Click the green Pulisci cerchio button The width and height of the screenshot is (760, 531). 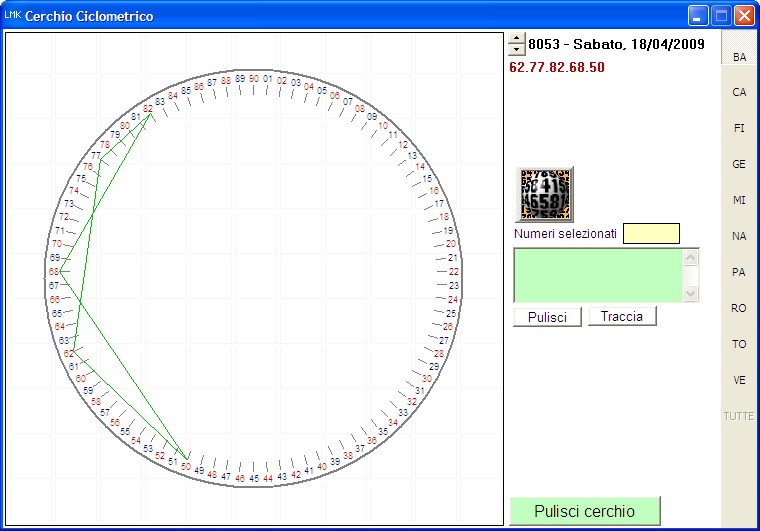(x=585, y=511)
